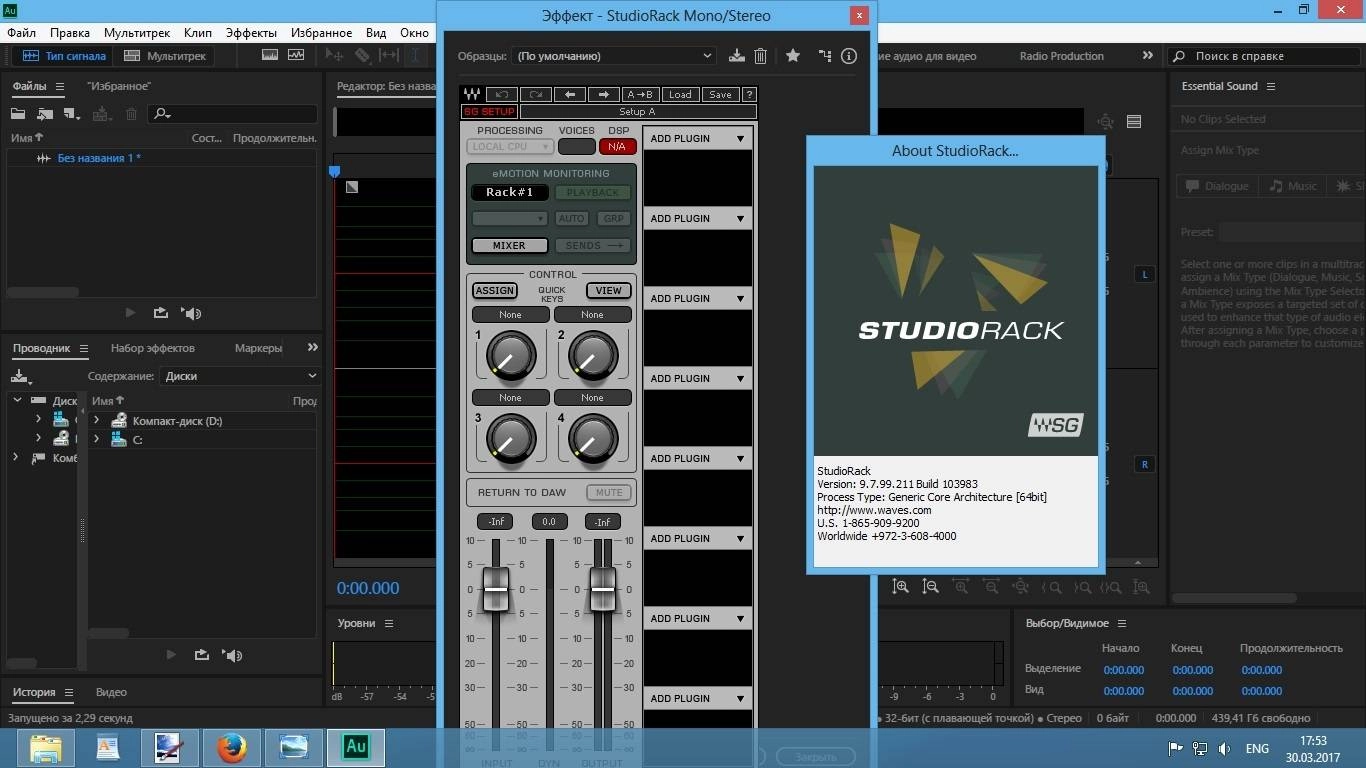Switch to Waveform view (Тип сигнала)

(63, 56)
